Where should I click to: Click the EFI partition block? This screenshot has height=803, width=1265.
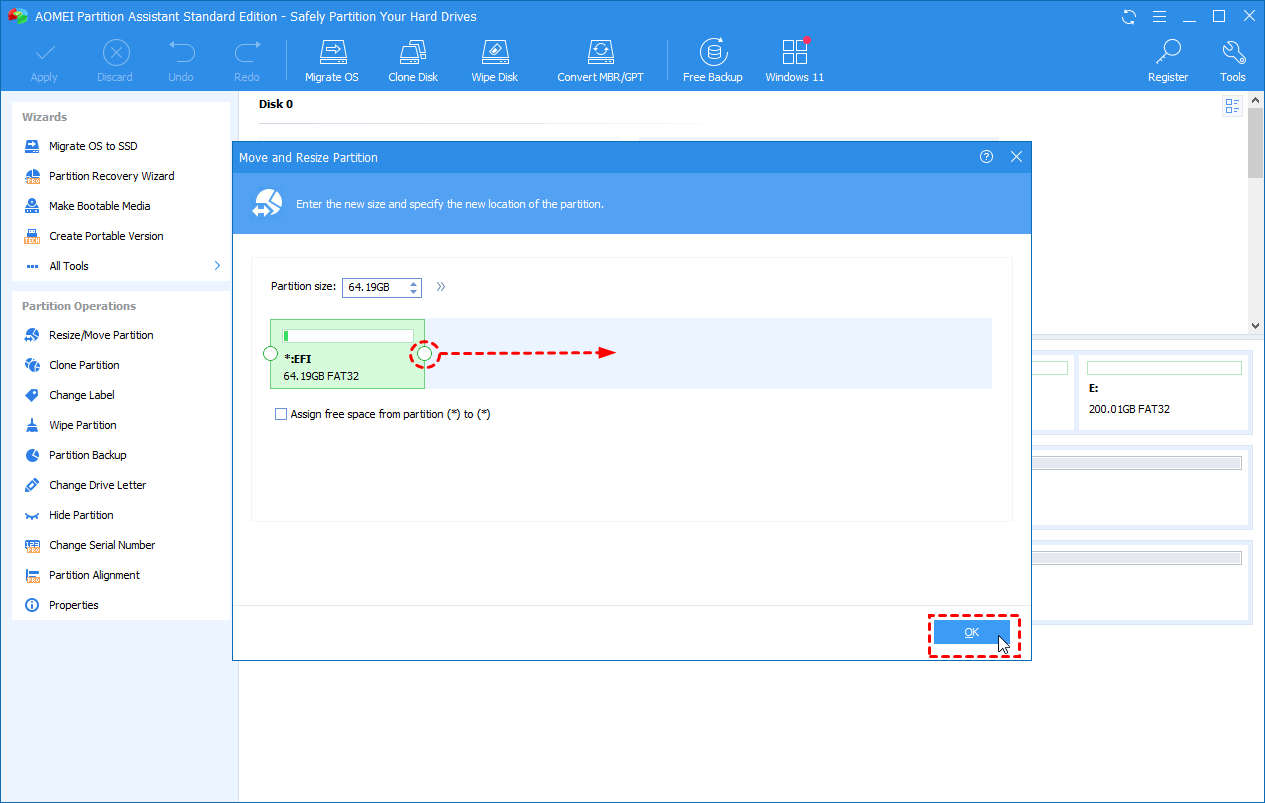coord(347,354)
